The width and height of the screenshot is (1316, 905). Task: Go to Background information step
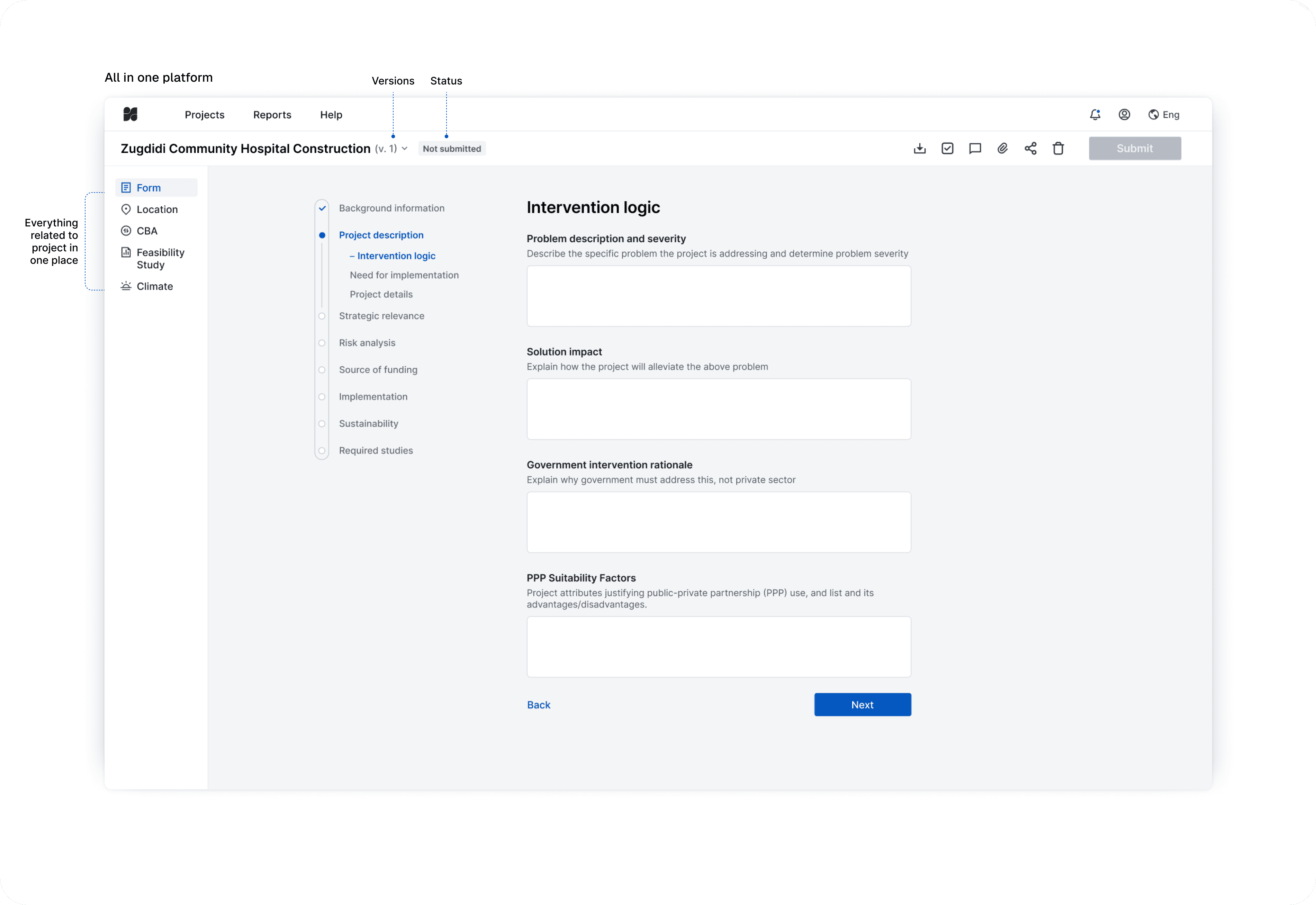(x=391, y=208)
